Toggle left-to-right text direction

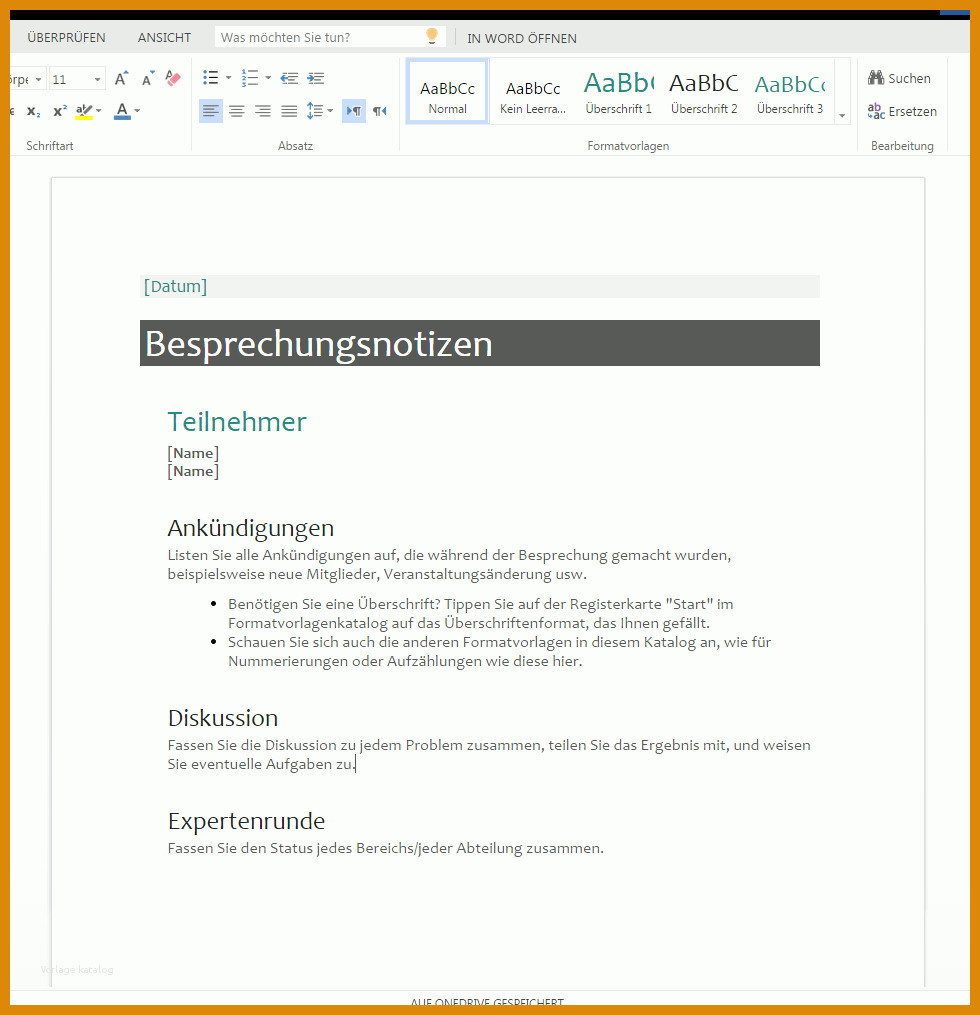tap(353, 111)
